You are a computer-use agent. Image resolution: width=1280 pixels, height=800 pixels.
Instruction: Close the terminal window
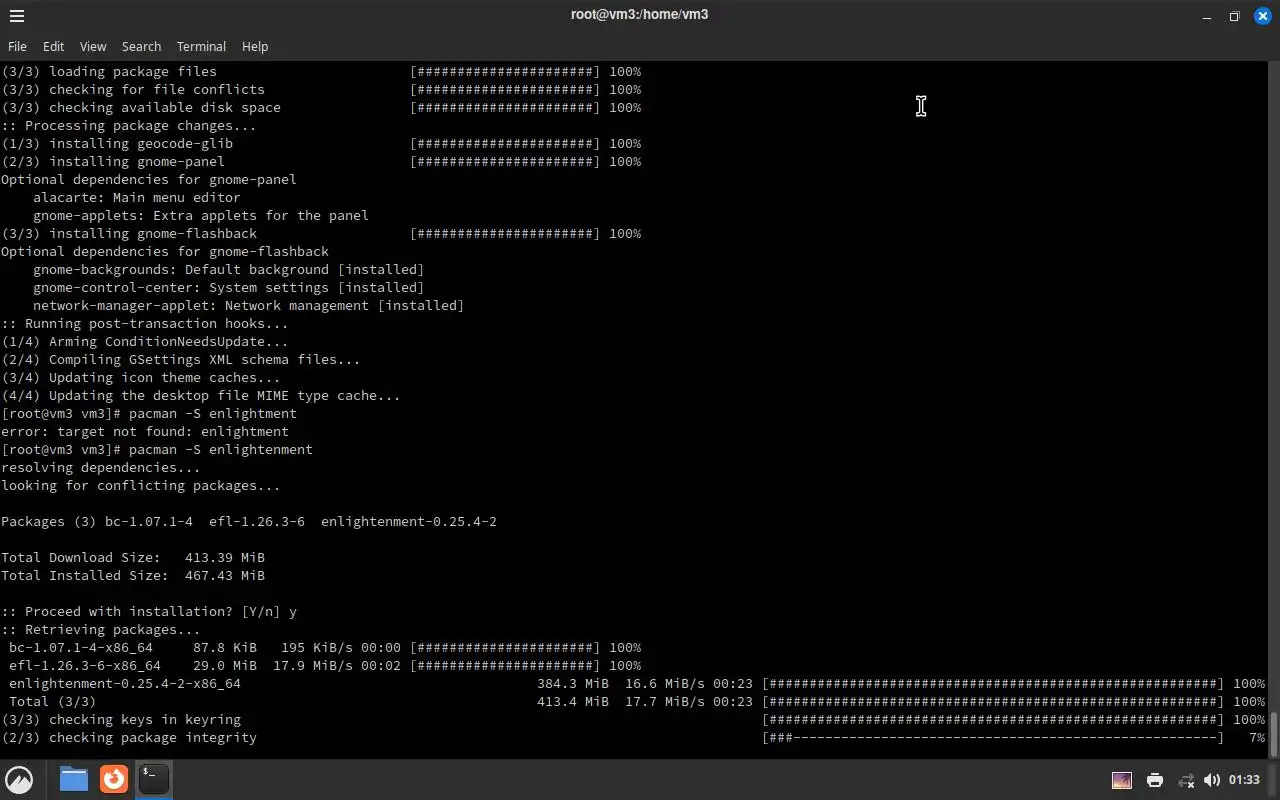(1262, 16)
